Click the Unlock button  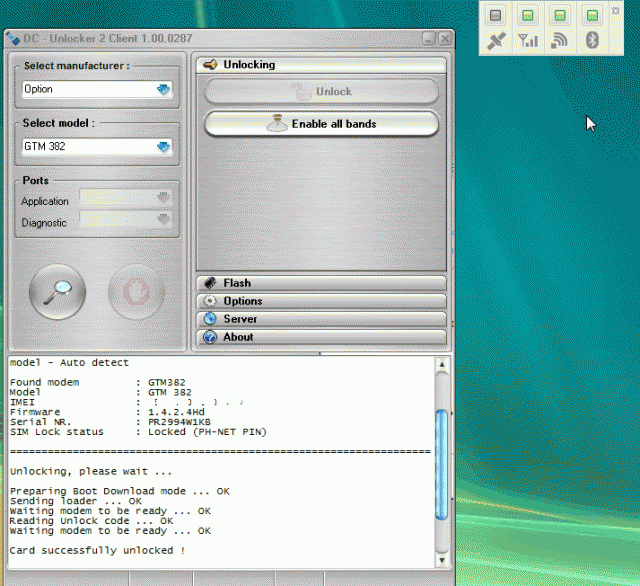tap(322, 91)
